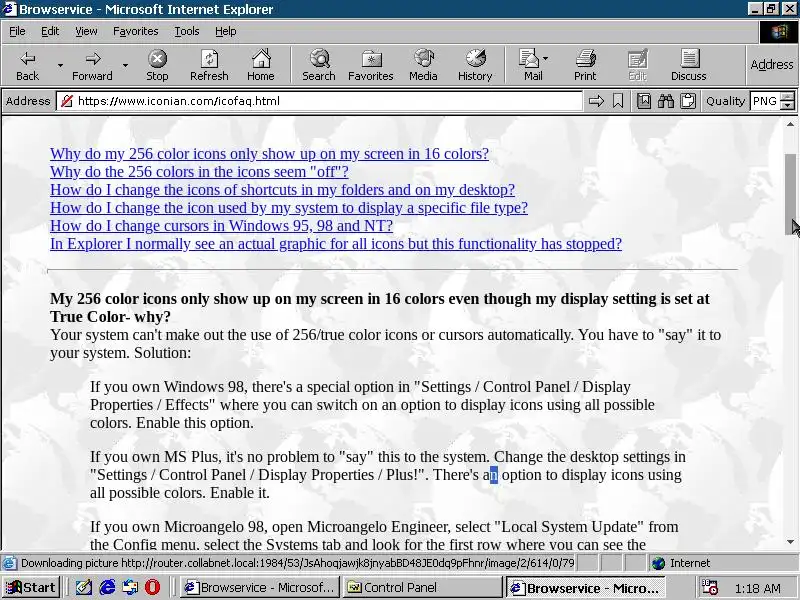Click the Address toolbar label at far right
This screenshot has height=600, width=800.
coord(771,65)
